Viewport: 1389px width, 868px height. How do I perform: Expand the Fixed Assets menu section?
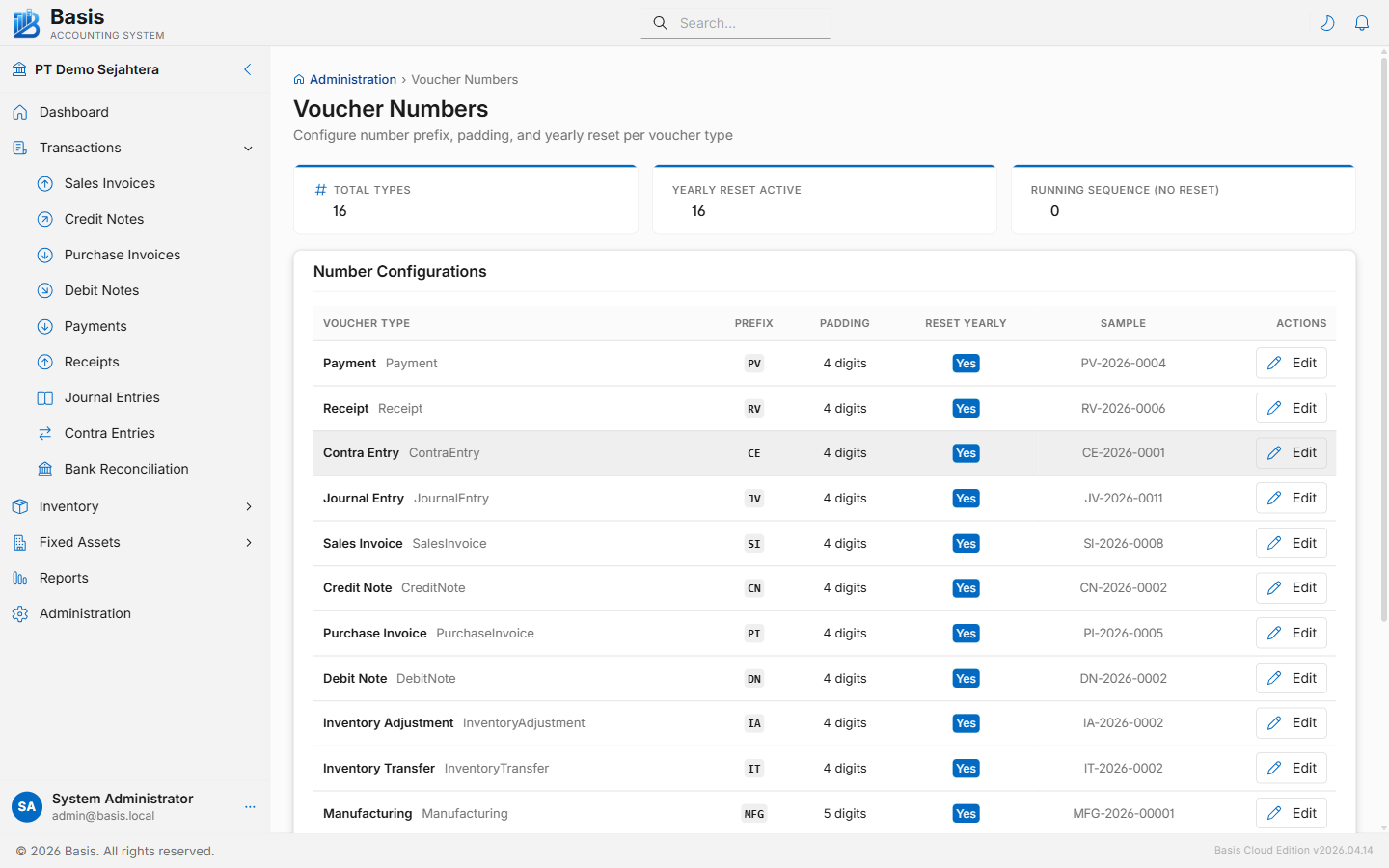tap(248, 542)
